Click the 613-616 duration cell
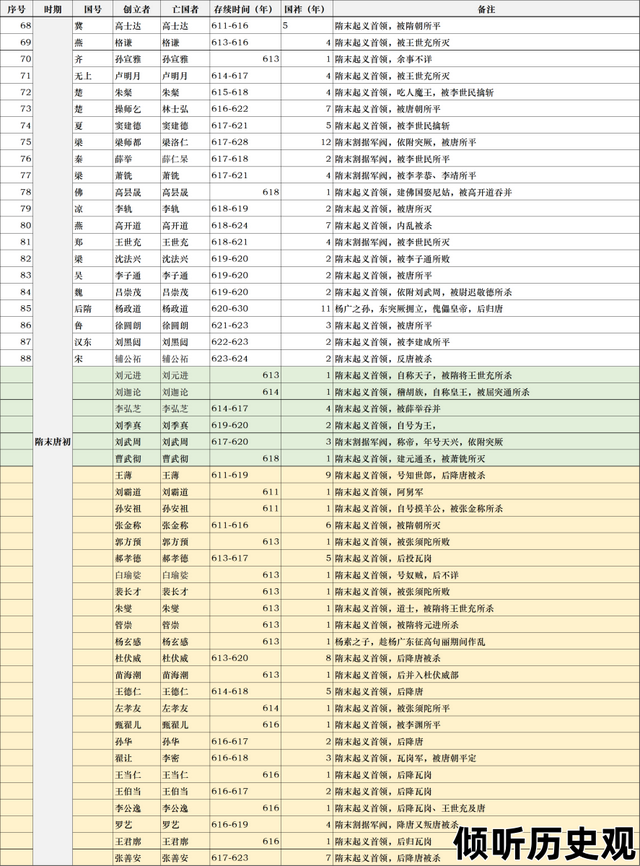 pos(245,42)
